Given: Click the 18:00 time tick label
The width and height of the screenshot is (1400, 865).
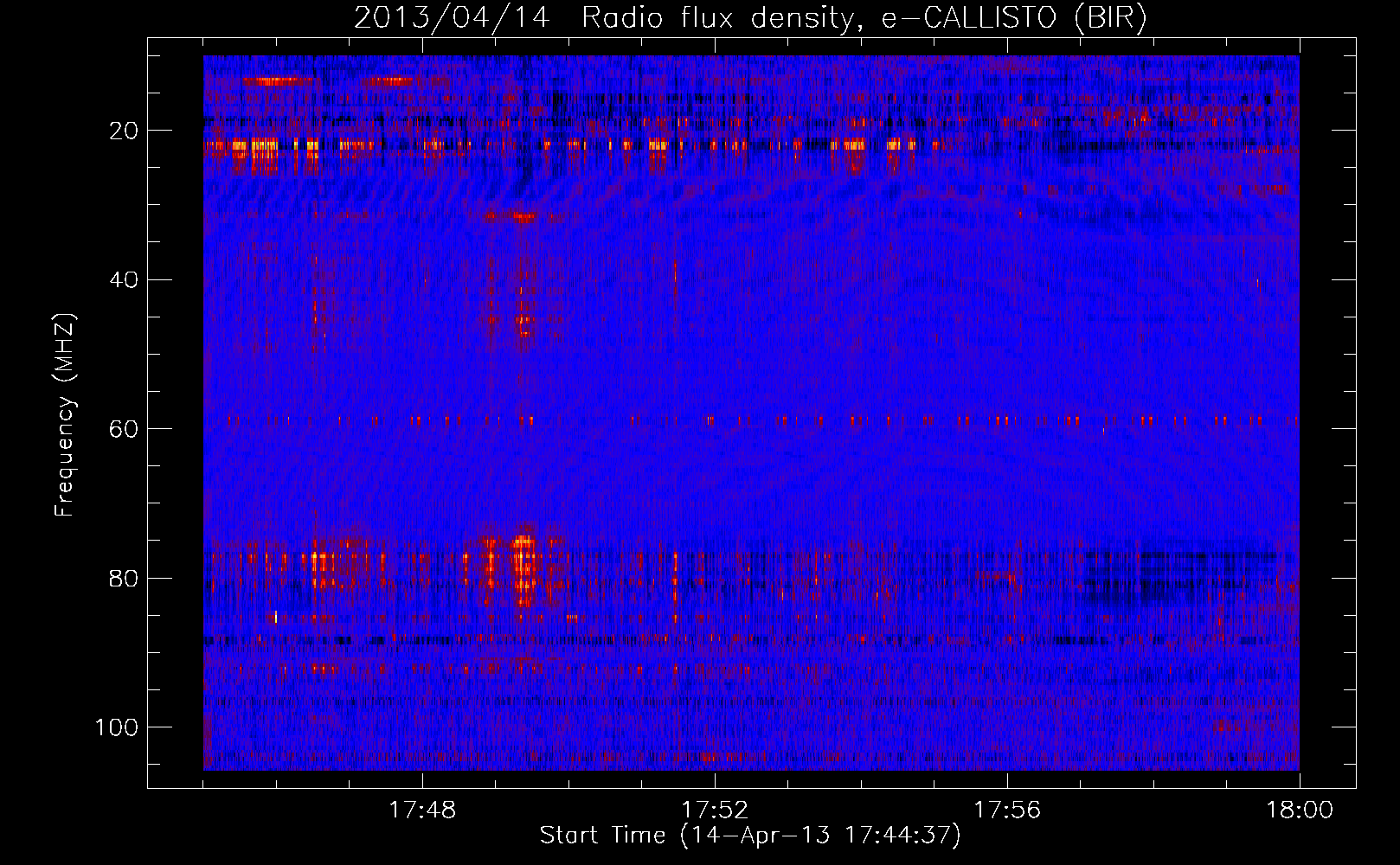Looking at the screenshot, I should pos(1300,811).
